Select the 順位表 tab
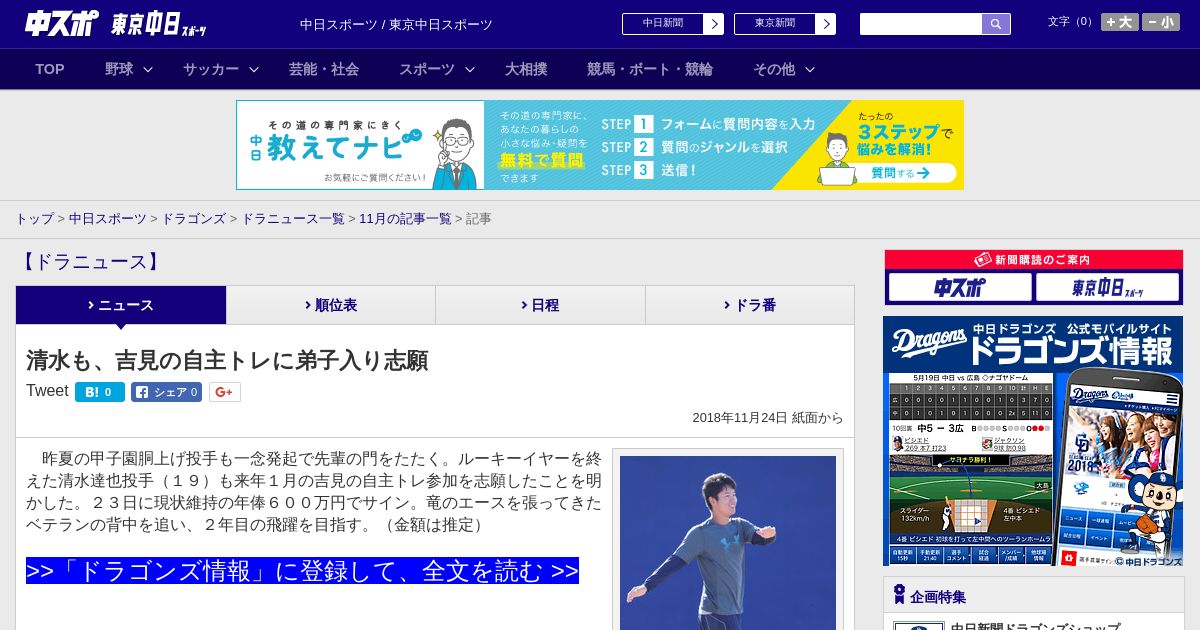Viewport: 1200px width, 630px height. pos(331,305)
